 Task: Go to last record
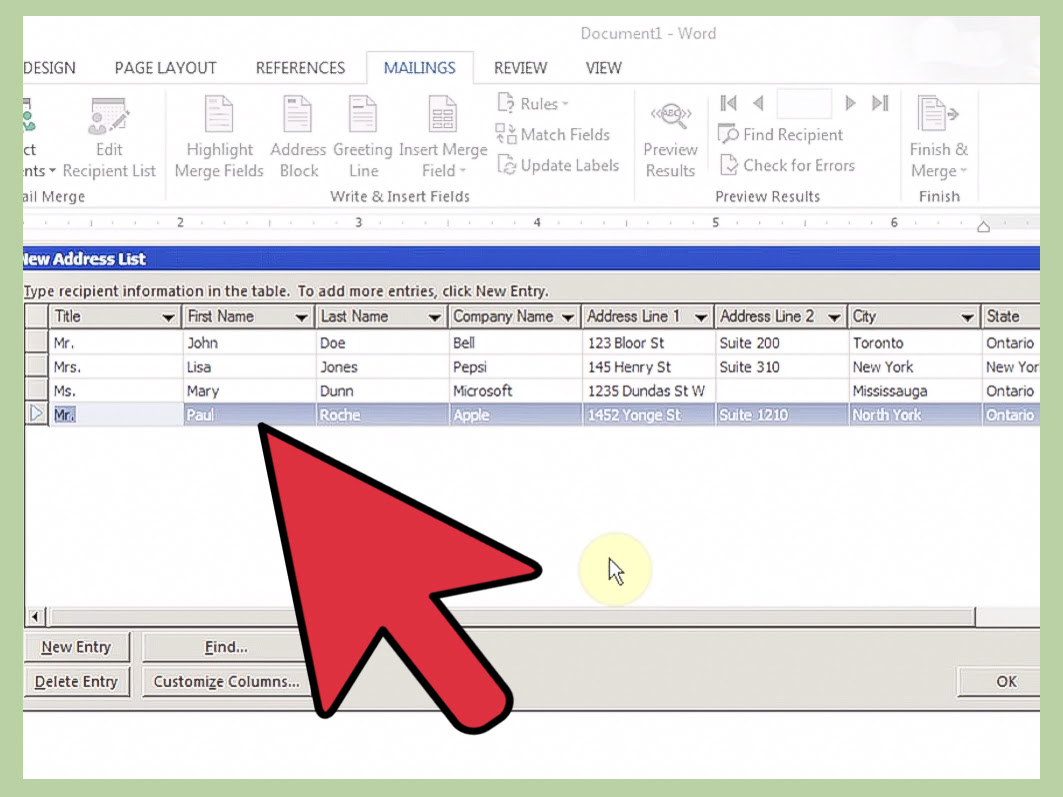[880, 103]
